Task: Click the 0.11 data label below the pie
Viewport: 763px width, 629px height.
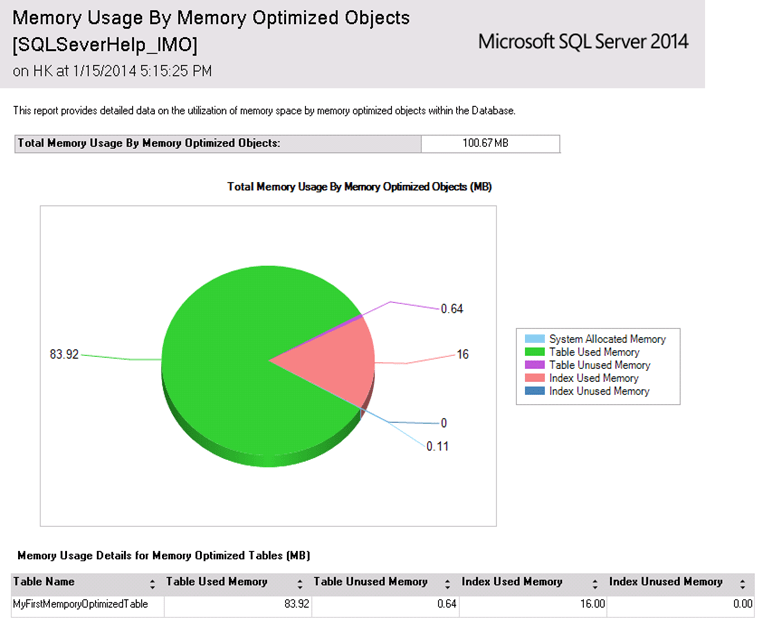Action: pos(437,446)
